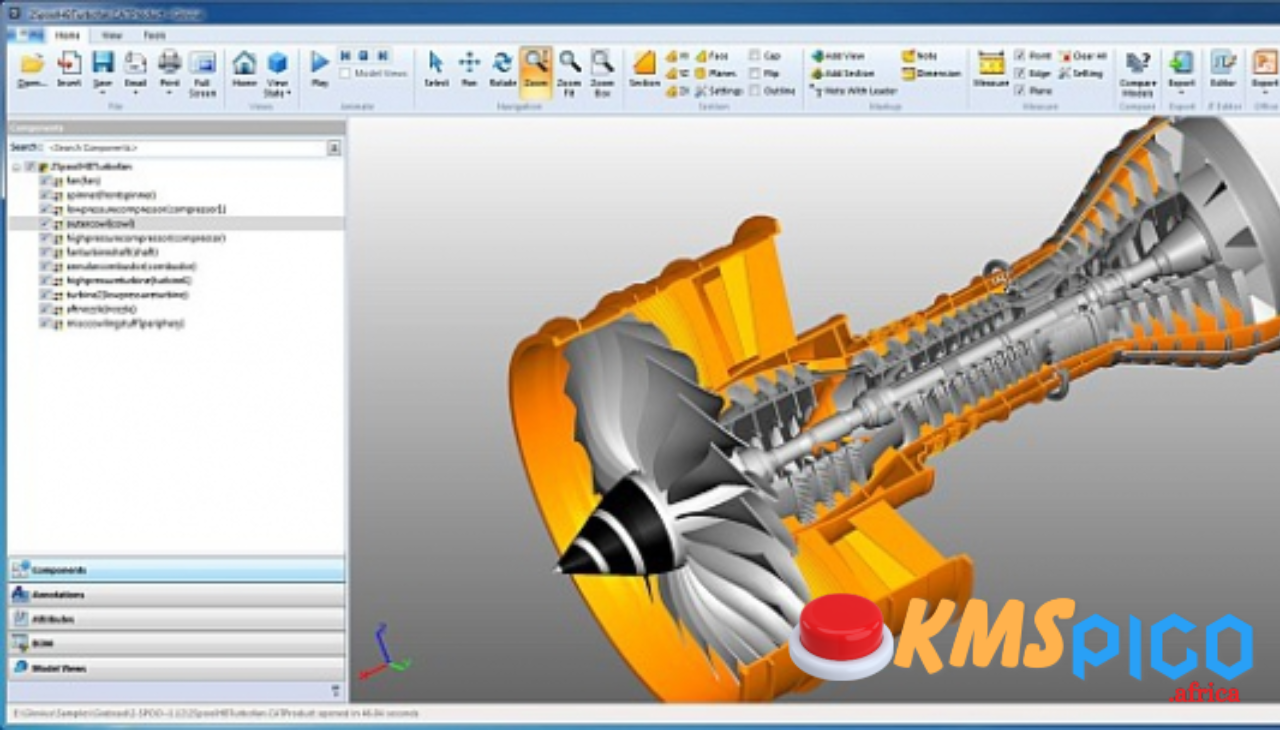This screenshot has height=730, width=1280.
Task: Jump to the first model view in Animate
Action: pyautogui.click(x=345, y=56)
